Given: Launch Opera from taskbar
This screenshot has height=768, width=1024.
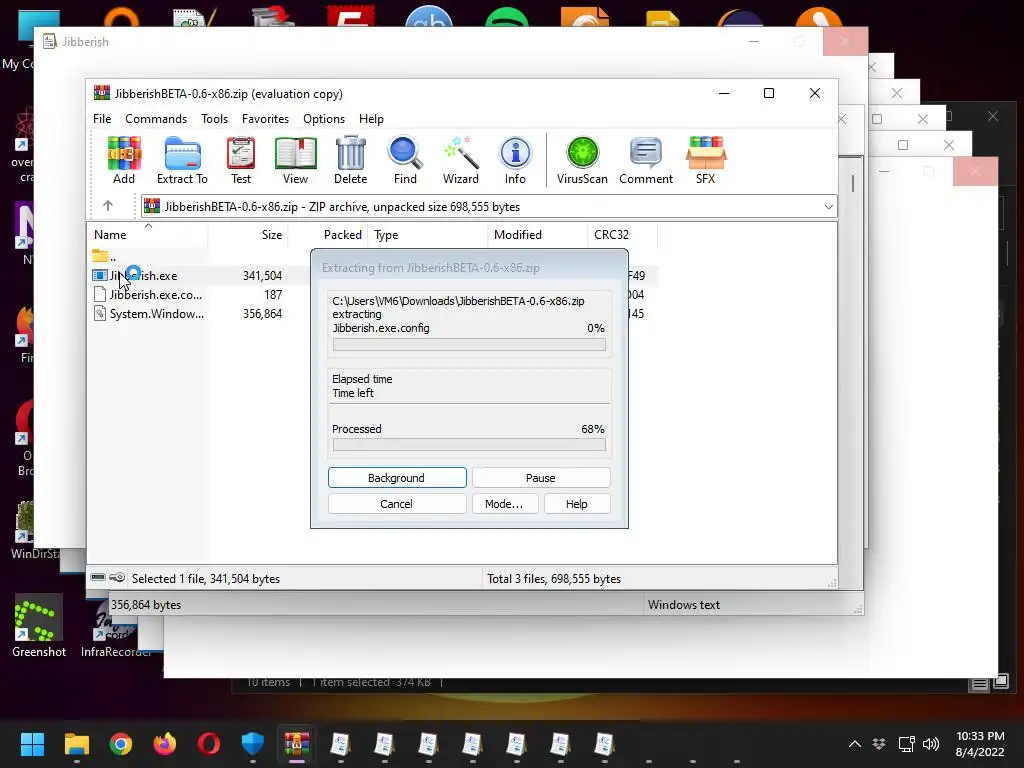Looking at the screenshot, I should click(x=209, y=744).
